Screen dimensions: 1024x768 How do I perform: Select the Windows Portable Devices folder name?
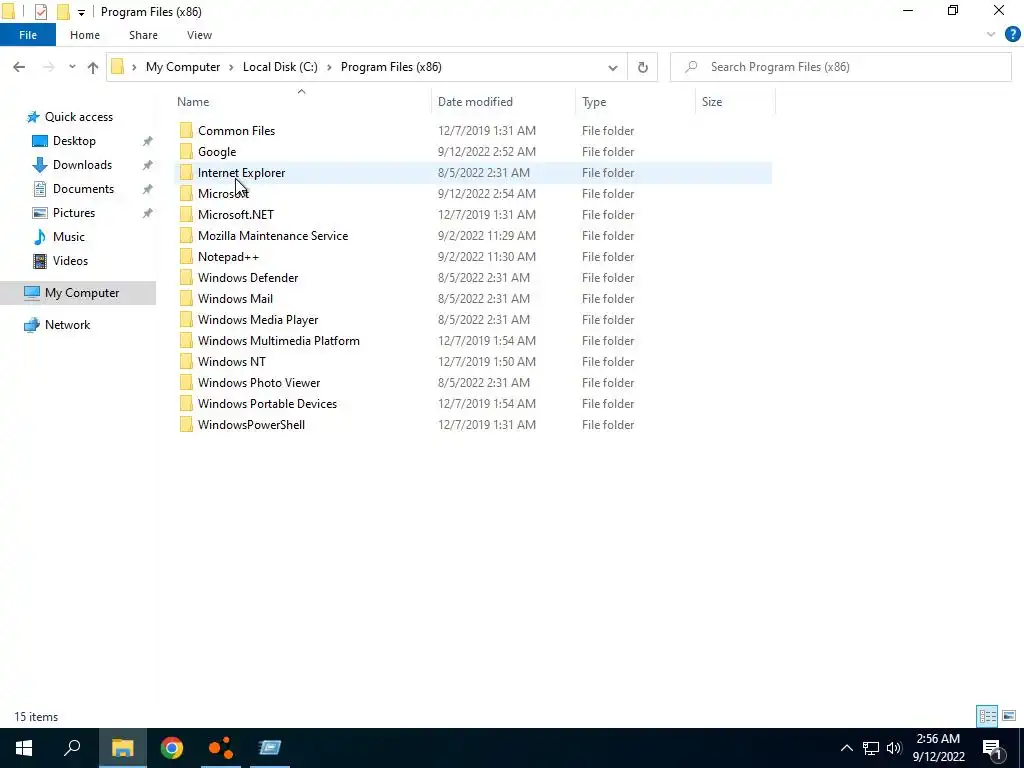click(267, 404)
